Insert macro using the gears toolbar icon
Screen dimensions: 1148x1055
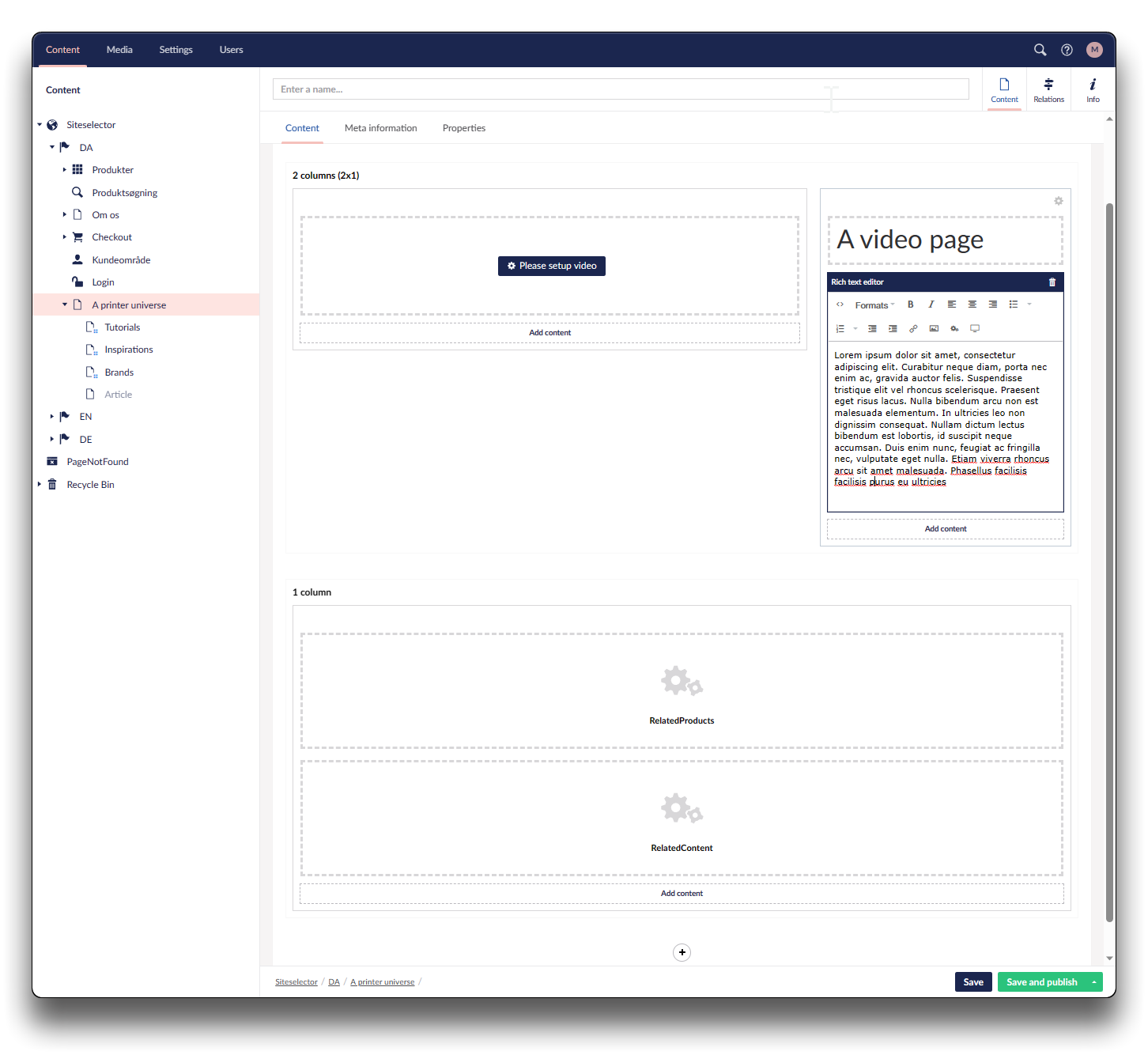tap(954, 328)
